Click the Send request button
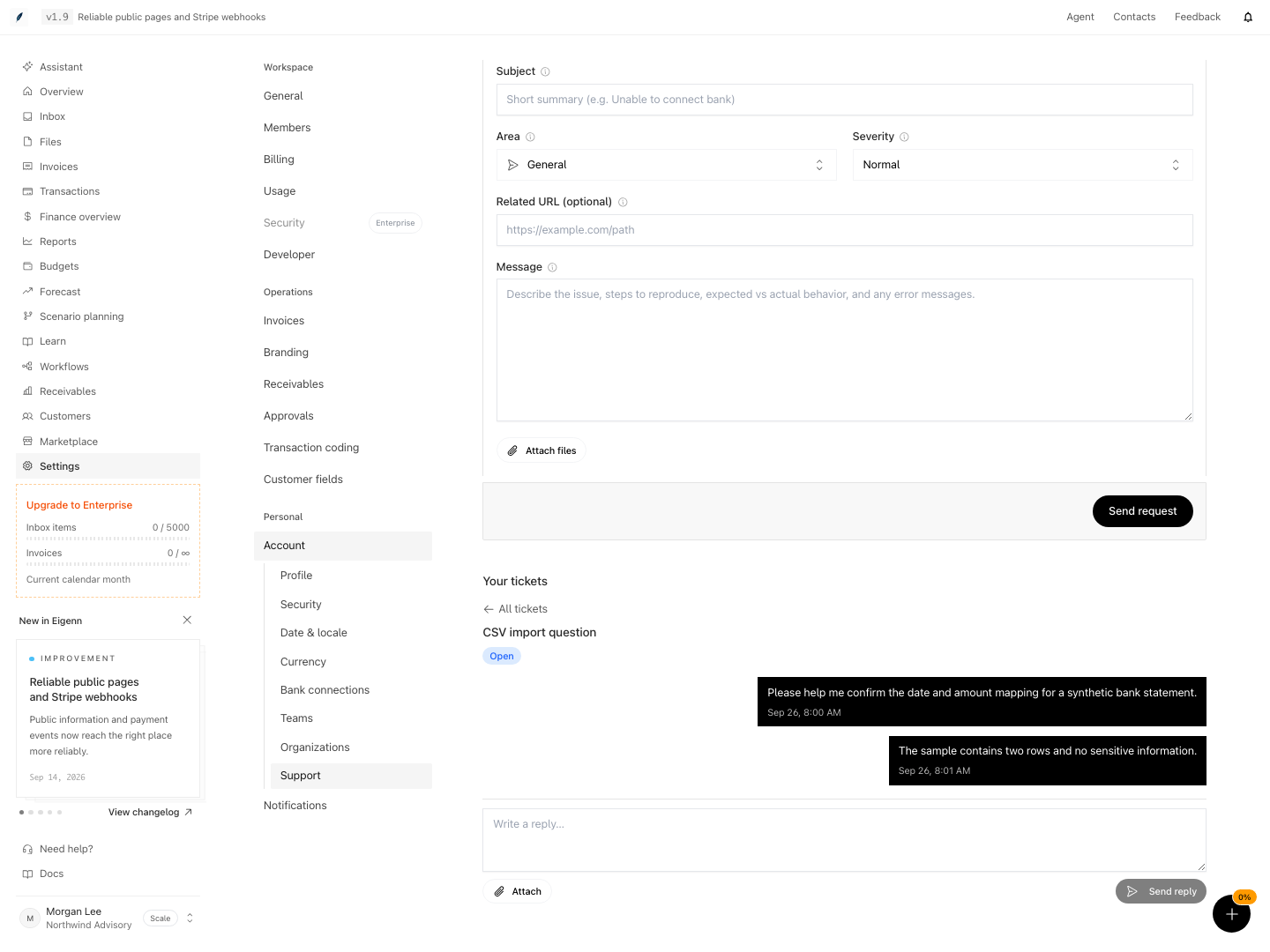This screenshot has width=1270, height=952. 1142,511
